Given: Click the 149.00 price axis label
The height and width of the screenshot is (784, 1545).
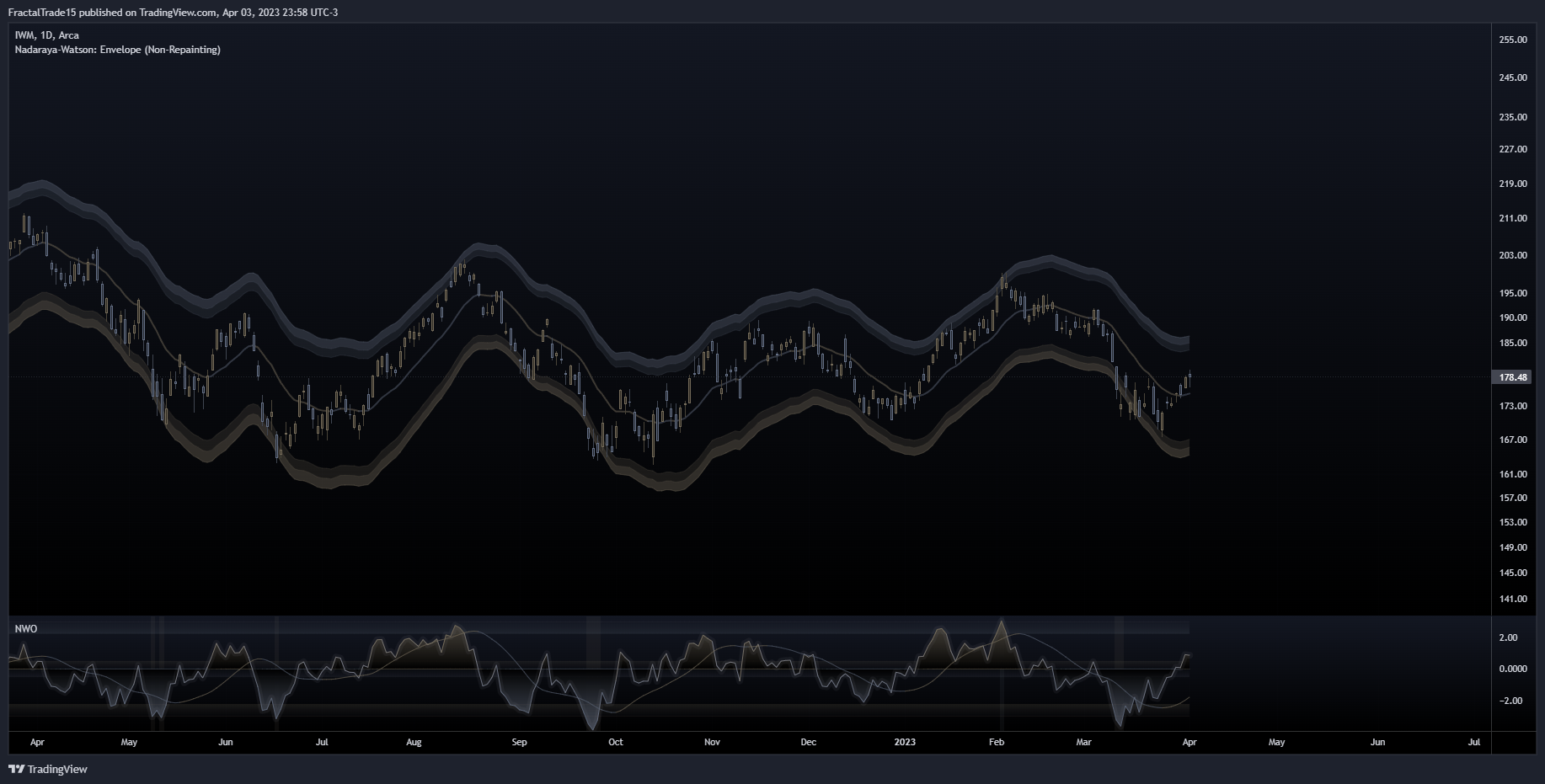Looking at the screenshot, I should coord(1513,547).
